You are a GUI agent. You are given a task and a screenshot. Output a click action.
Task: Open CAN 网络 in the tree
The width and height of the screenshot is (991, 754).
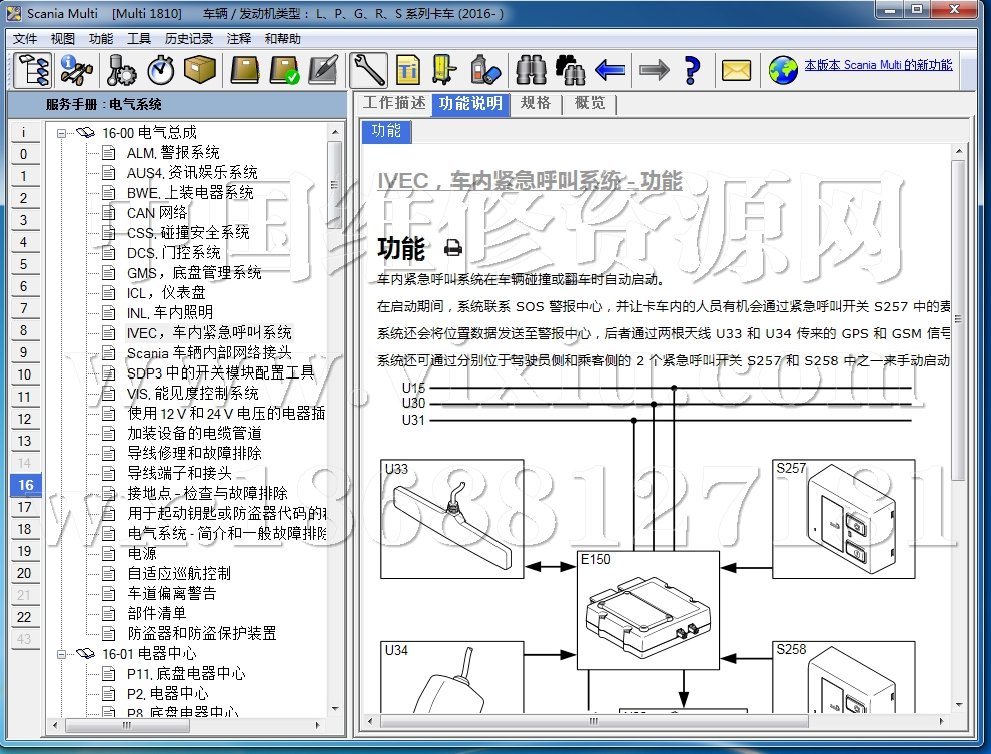156,212
